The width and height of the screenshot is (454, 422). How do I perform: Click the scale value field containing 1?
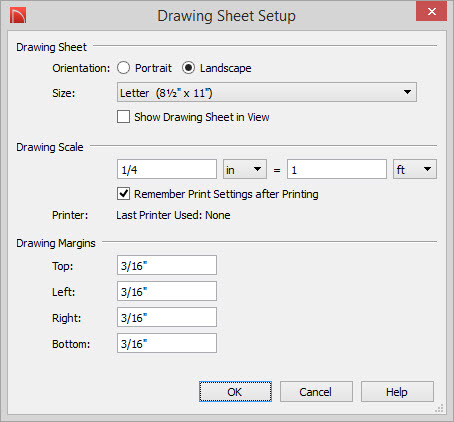point(337,169)
